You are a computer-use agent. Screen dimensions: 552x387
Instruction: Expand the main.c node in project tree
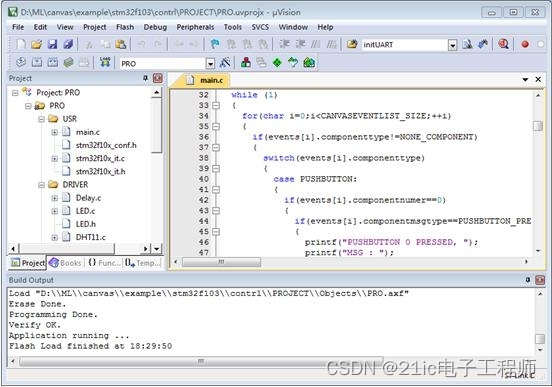click(x=55, y=132)
